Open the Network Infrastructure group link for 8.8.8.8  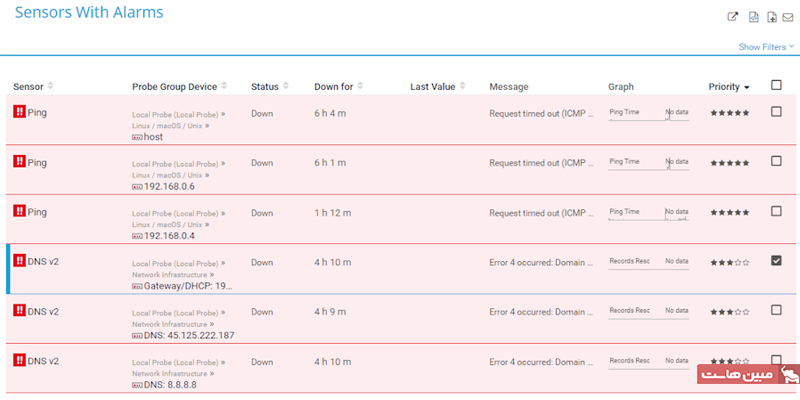coord(170,374)
